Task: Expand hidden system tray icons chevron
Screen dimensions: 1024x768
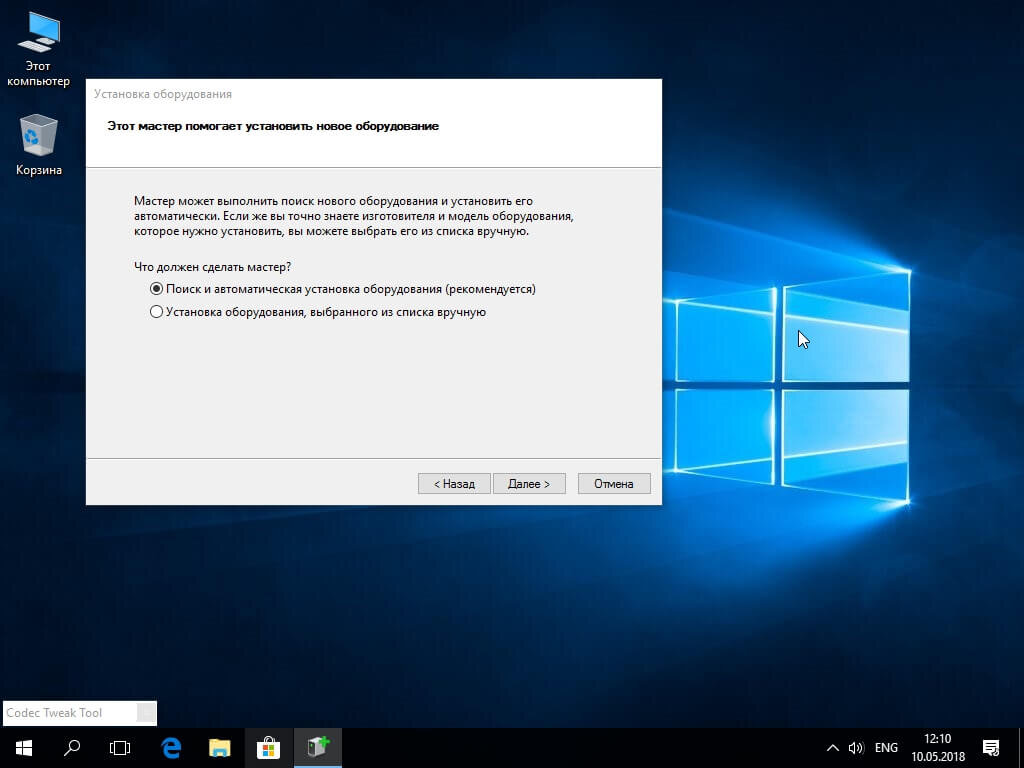Action: point(833,748)
